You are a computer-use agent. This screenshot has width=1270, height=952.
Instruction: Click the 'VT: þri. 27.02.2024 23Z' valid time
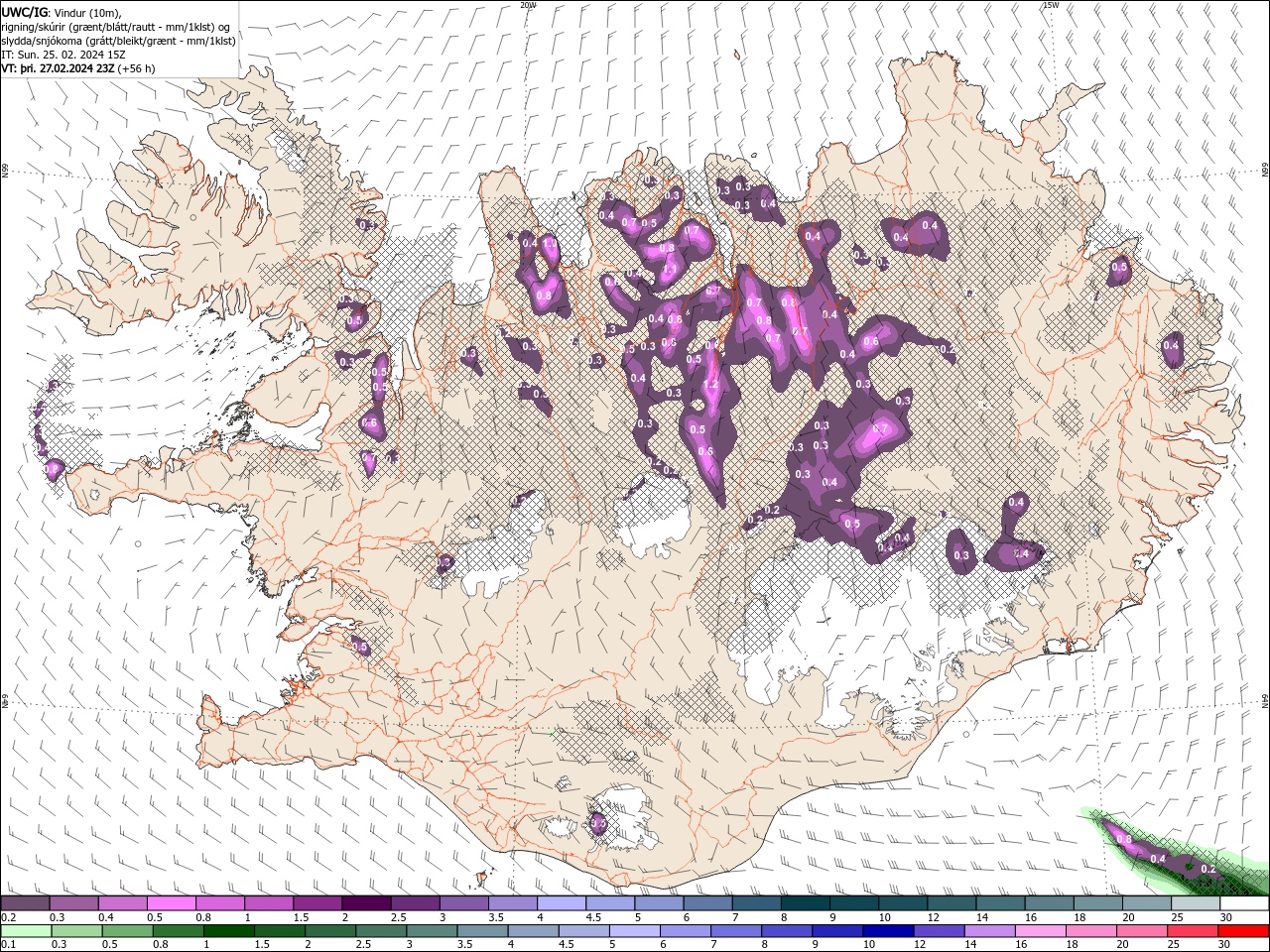(58, 68)
